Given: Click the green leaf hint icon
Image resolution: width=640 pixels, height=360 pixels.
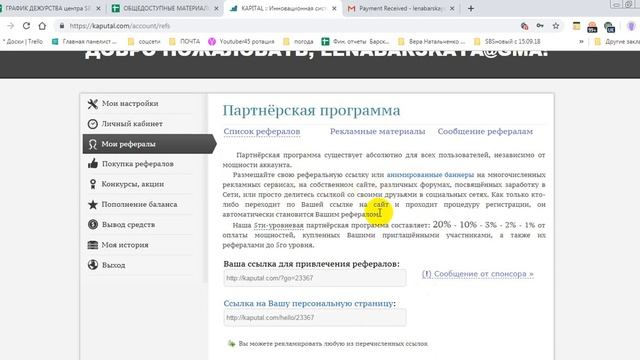Looking at the screenshot, I should tap(231, 343).
